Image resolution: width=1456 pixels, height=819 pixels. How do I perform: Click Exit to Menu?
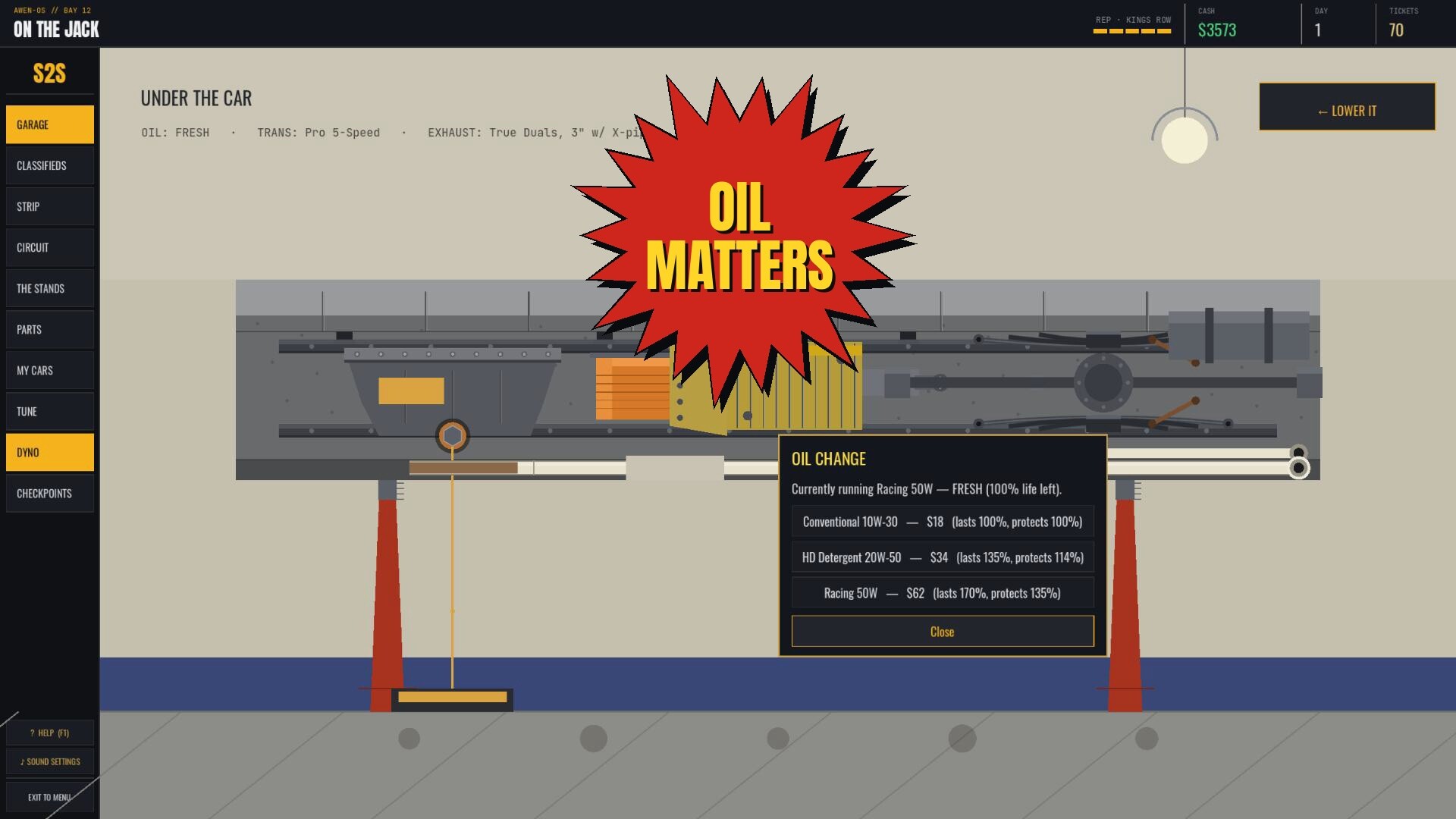[50, 797]
